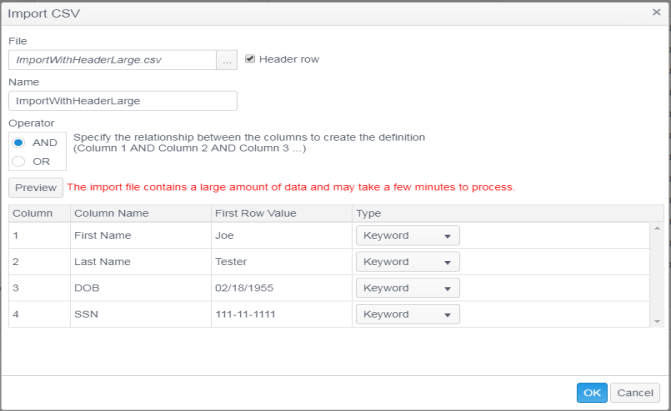Select the AND operator radio button
Screen dimensions: 671x411
click(x=18, y=142)
